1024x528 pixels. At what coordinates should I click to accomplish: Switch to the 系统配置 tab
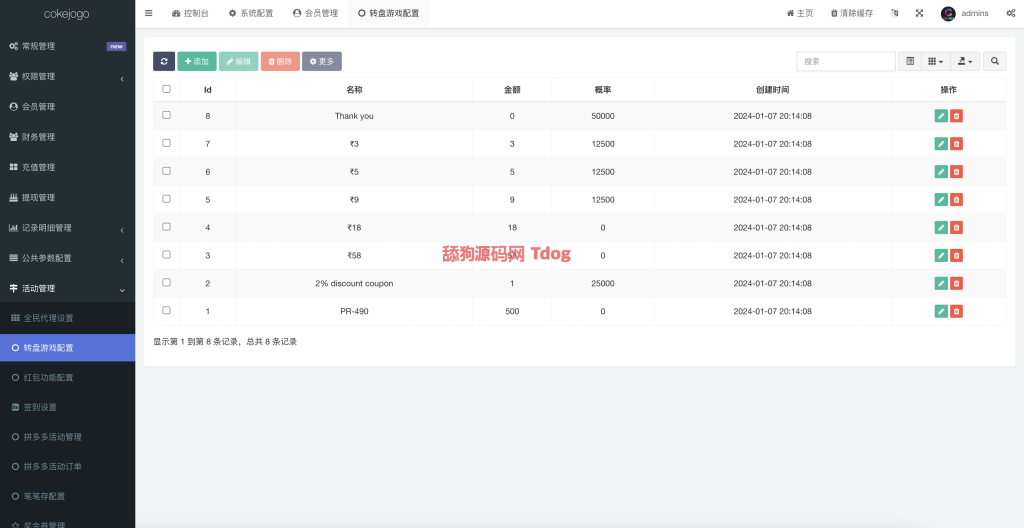click(250, 13)
